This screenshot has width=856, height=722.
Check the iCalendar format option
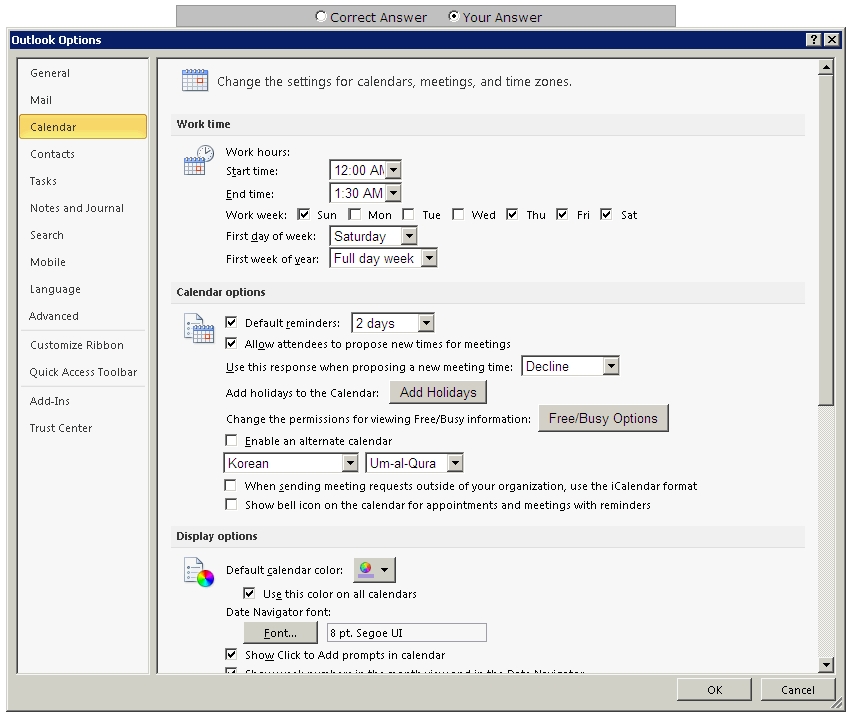click(231, 485)
